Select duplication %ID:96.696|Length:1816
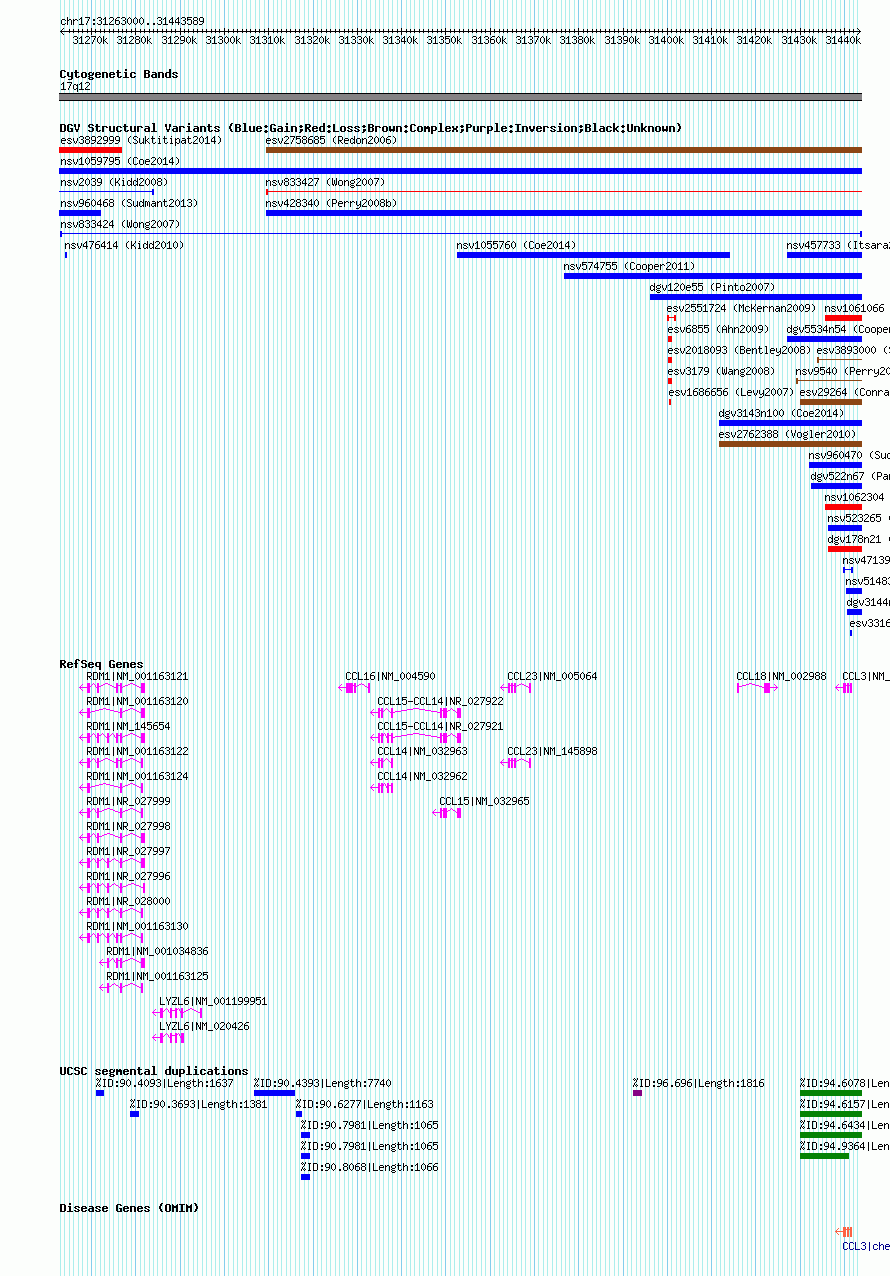The height and width of the screenshot is (1276, 890). (698, 1083)
